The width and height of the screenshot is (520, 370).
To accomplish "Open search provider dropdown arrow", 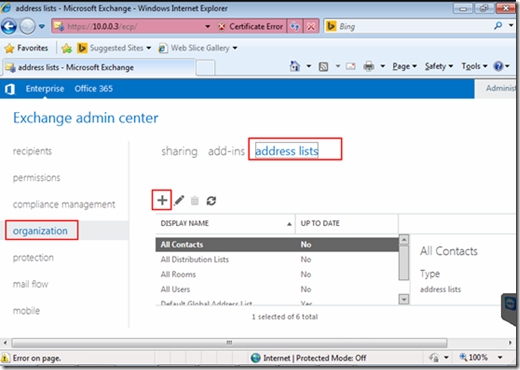I will 511,25.
